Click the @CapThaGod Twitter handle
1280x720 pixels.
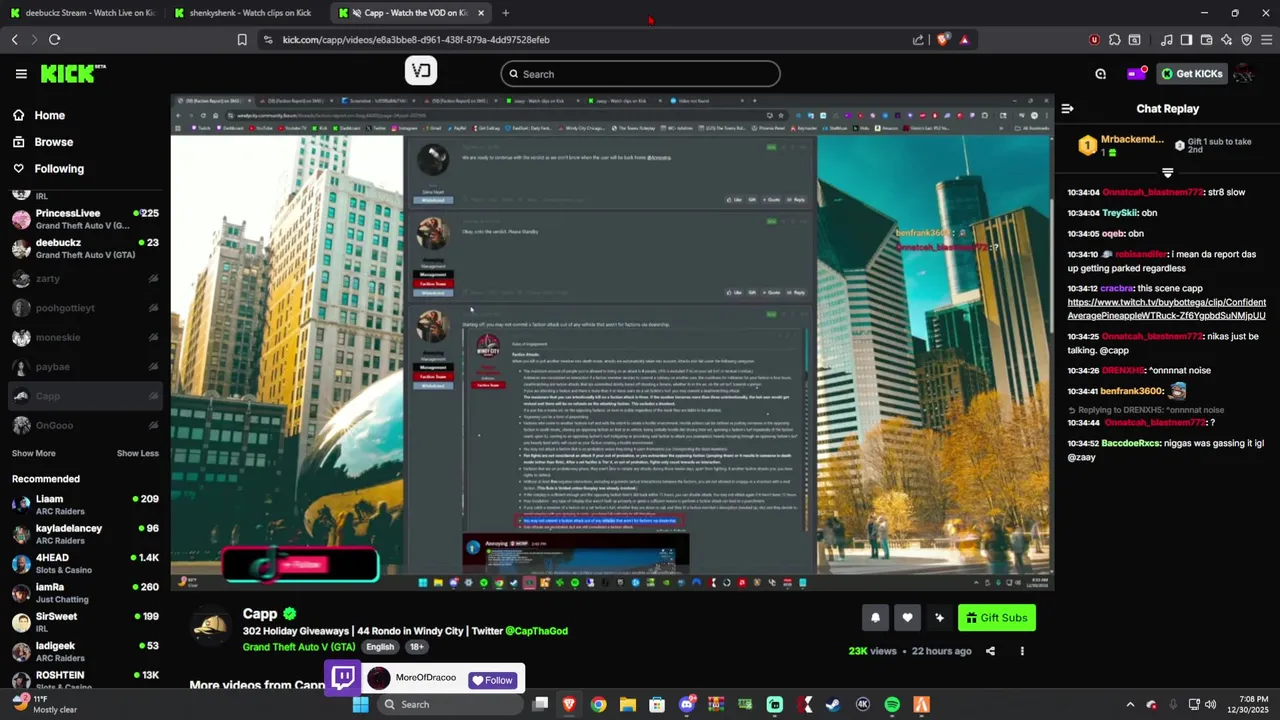[x=536, y=631]
